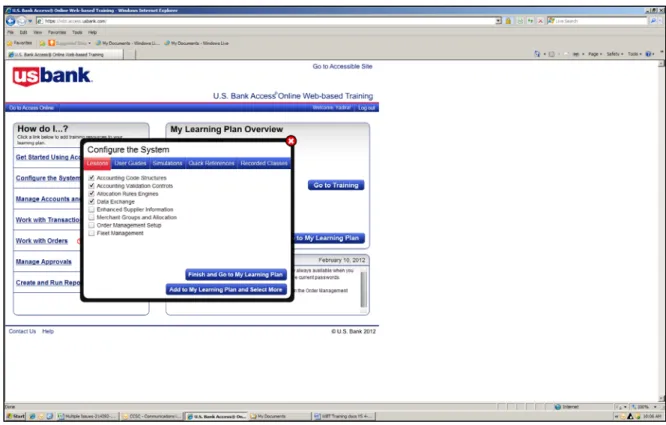
Task: Click the Refresh icon beside the address bar
Action: coord(530,21)
